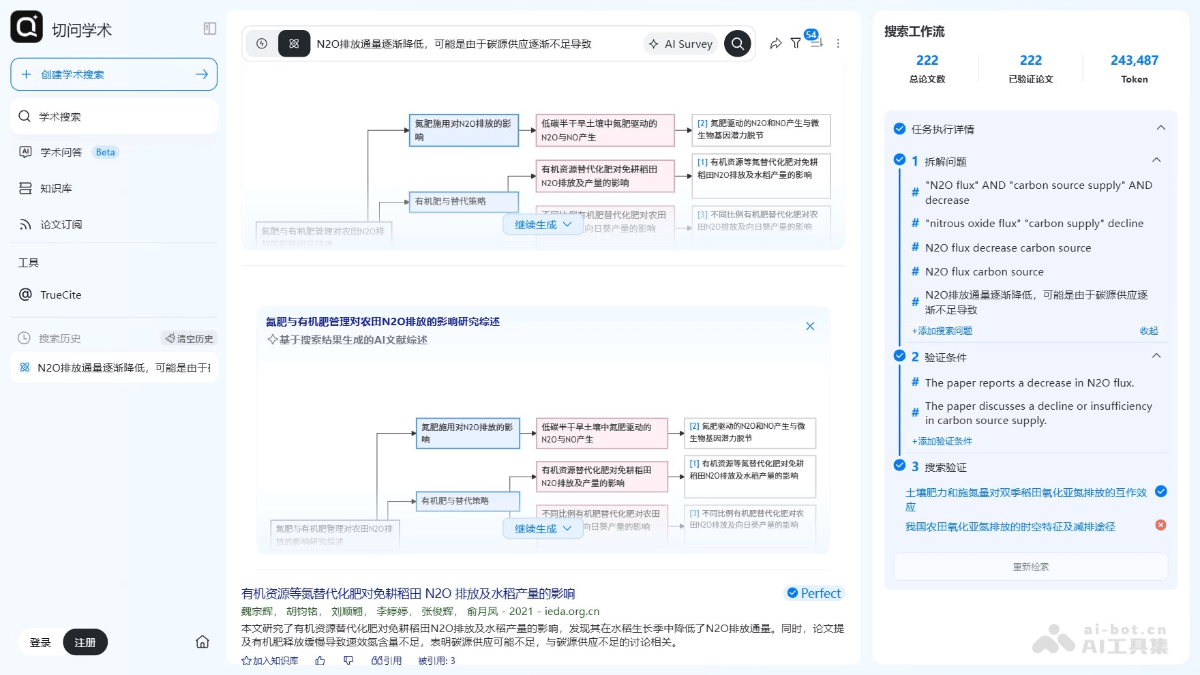The height and width of the screenshot is (675, 1200).
Task: Collapse the 任务执行详情 section
Action: (x=1160, y=128)
